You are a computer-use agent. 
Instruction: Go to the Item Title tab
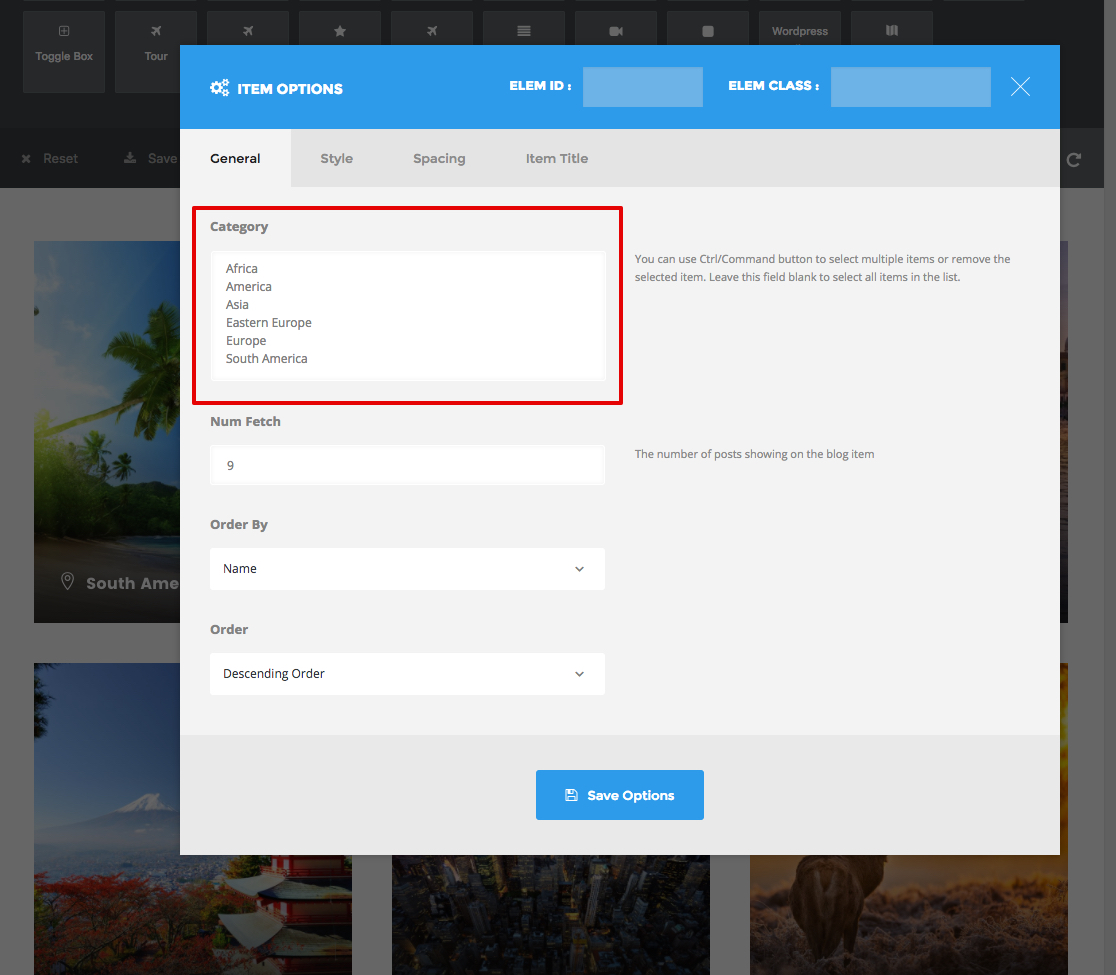tap(557, 158)
